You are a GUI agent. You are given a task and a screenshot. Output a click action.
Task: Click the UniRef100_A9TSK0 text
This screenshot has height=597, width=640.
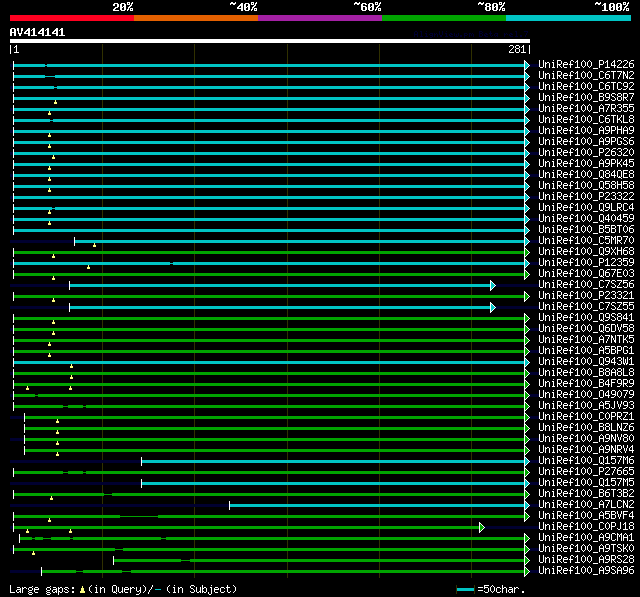[586, 549]
